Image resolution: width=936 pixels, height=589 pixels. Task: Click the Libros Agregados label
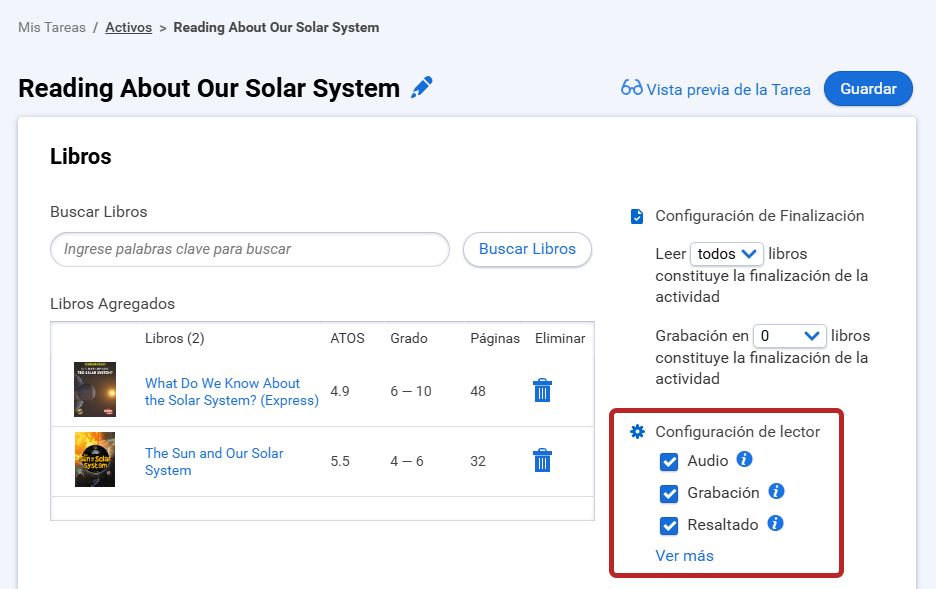tap(112, 304)
